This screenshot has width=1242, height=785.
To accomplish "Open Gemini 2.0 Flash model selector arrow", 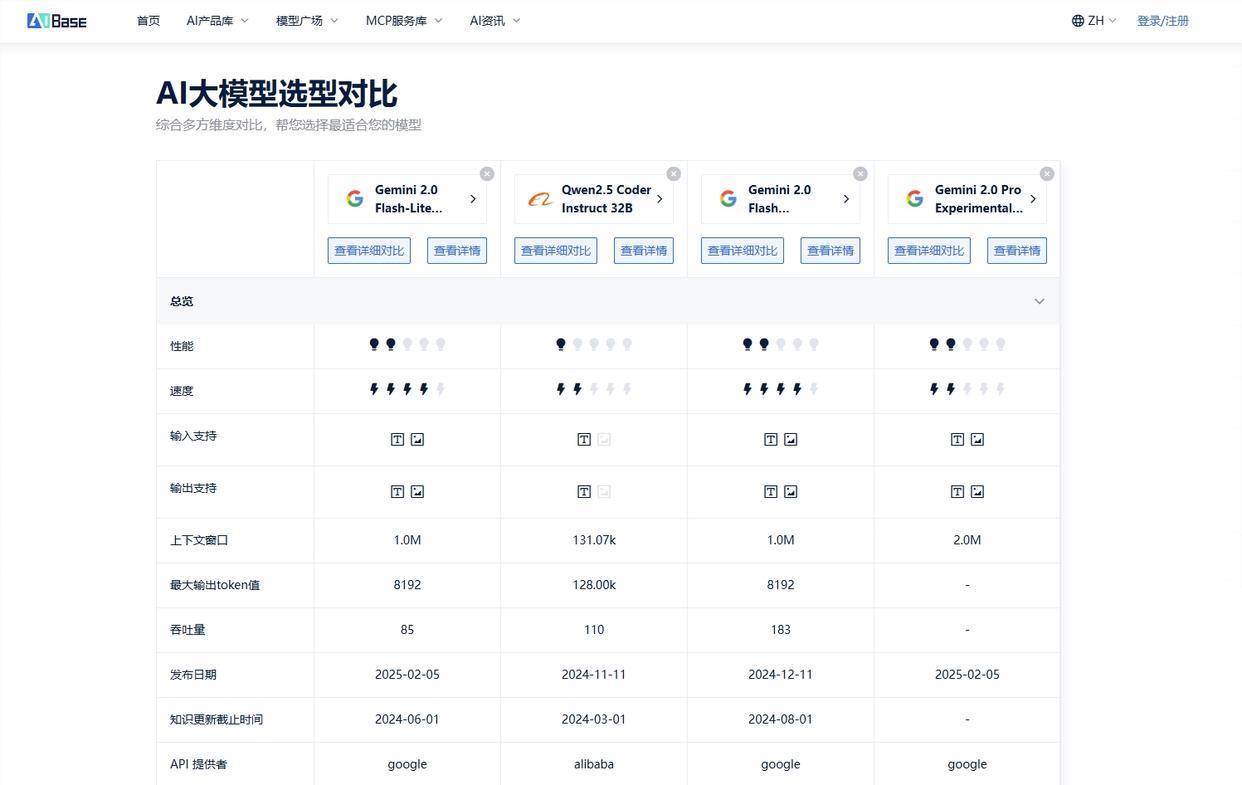I will pyautogui.click(x=846, y=199).
